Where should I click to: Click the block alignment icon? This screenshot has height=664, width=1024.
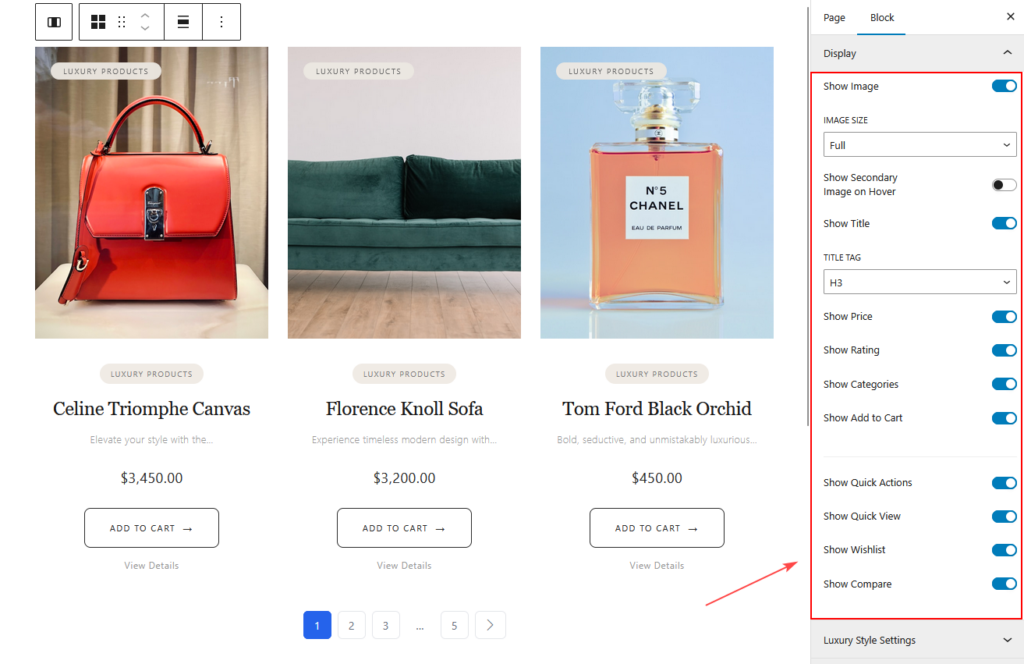[x=183, y=22]
